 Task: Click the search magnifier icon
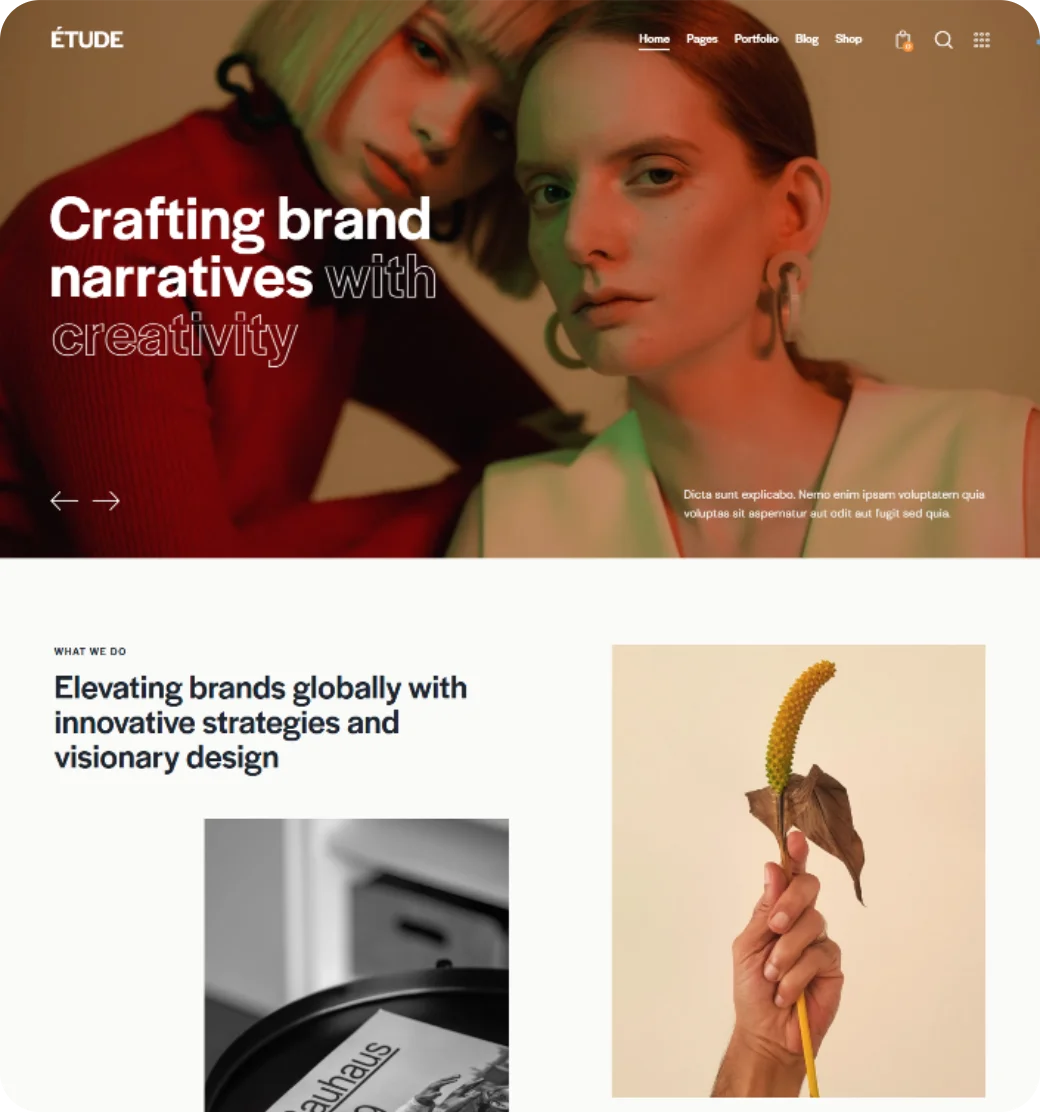(x=943, y=40)
